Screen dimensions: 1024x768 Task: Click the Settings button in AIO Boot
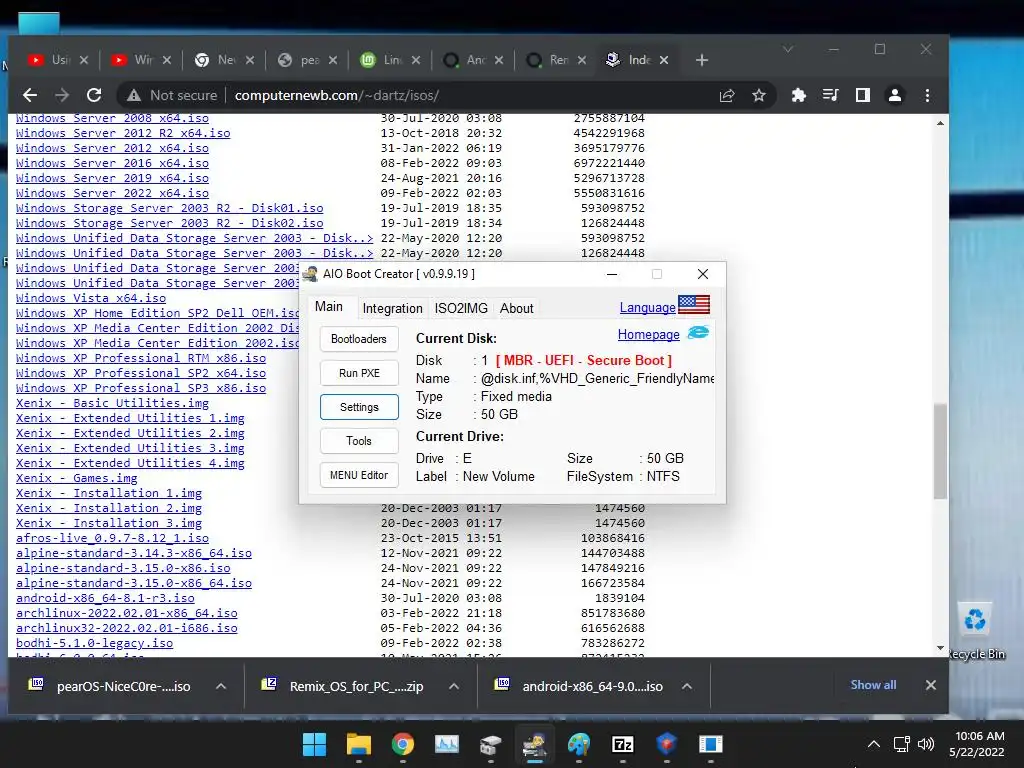[359, 407]
